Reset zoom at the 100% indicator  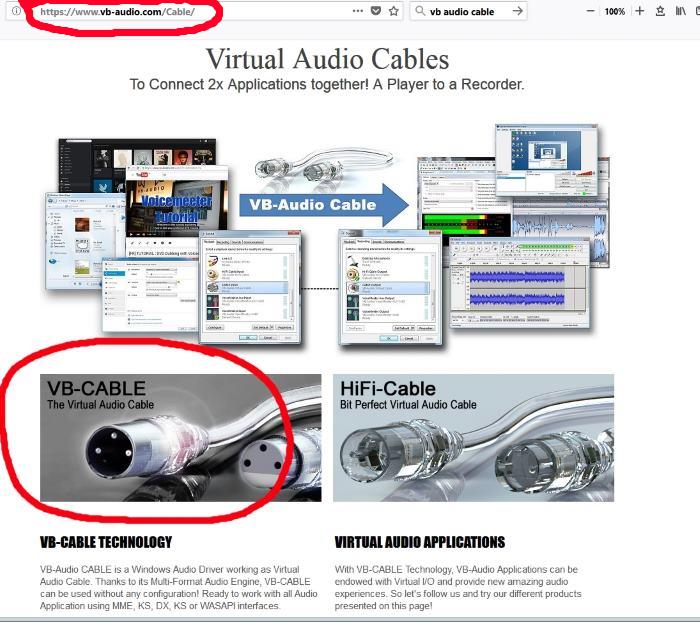tap(615, 12)
